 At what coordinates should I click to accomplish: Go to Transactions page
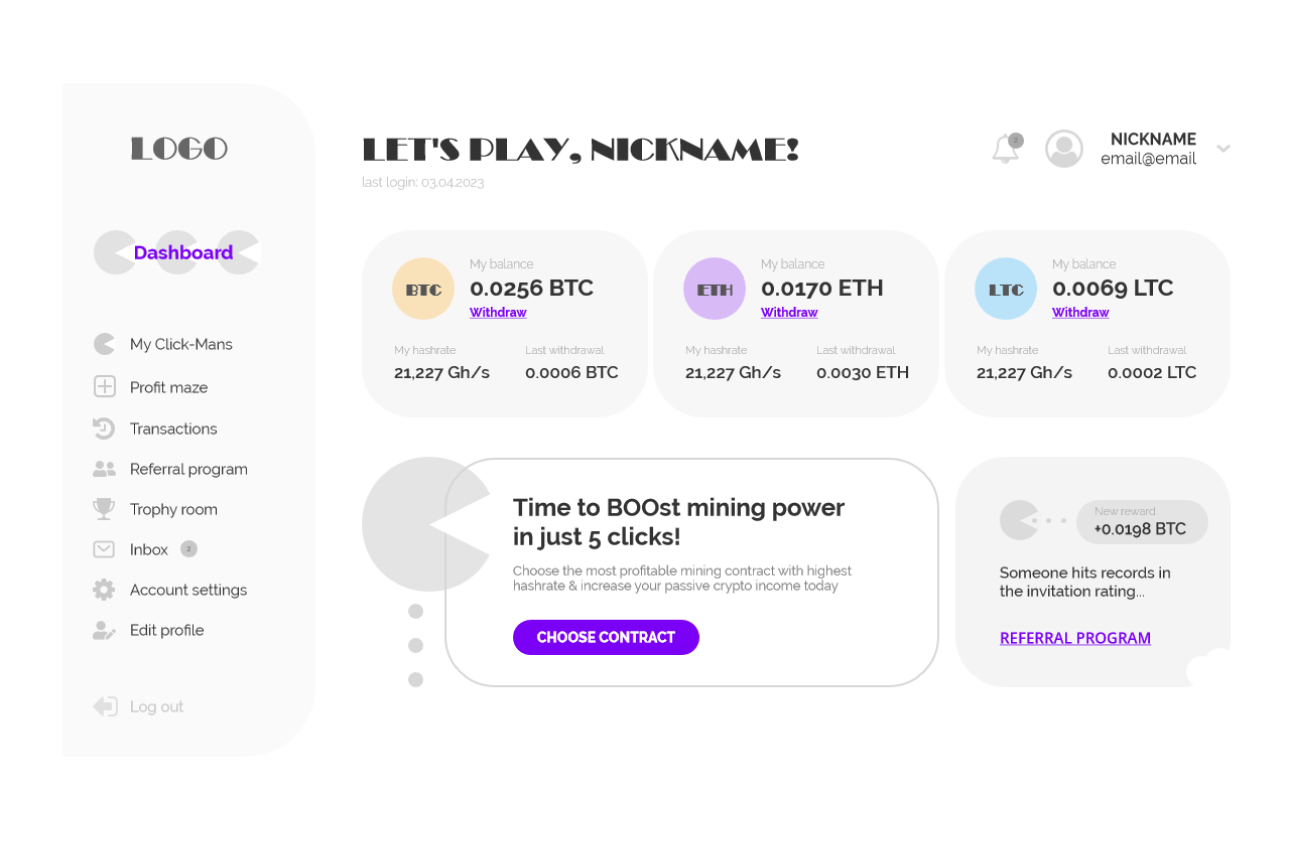coord(173,429)
